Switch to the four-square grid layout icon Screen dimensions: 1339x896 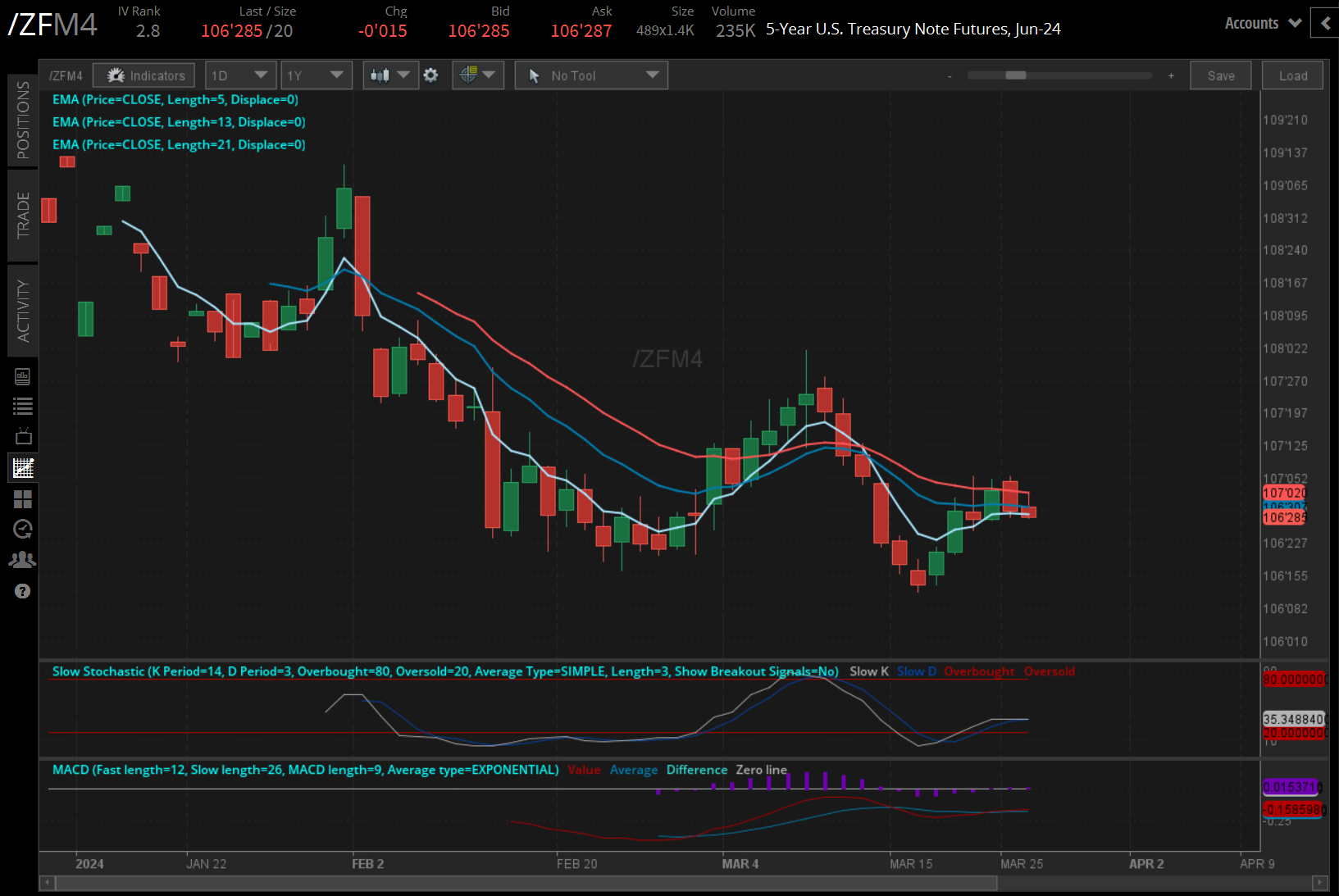pos(23,498)
